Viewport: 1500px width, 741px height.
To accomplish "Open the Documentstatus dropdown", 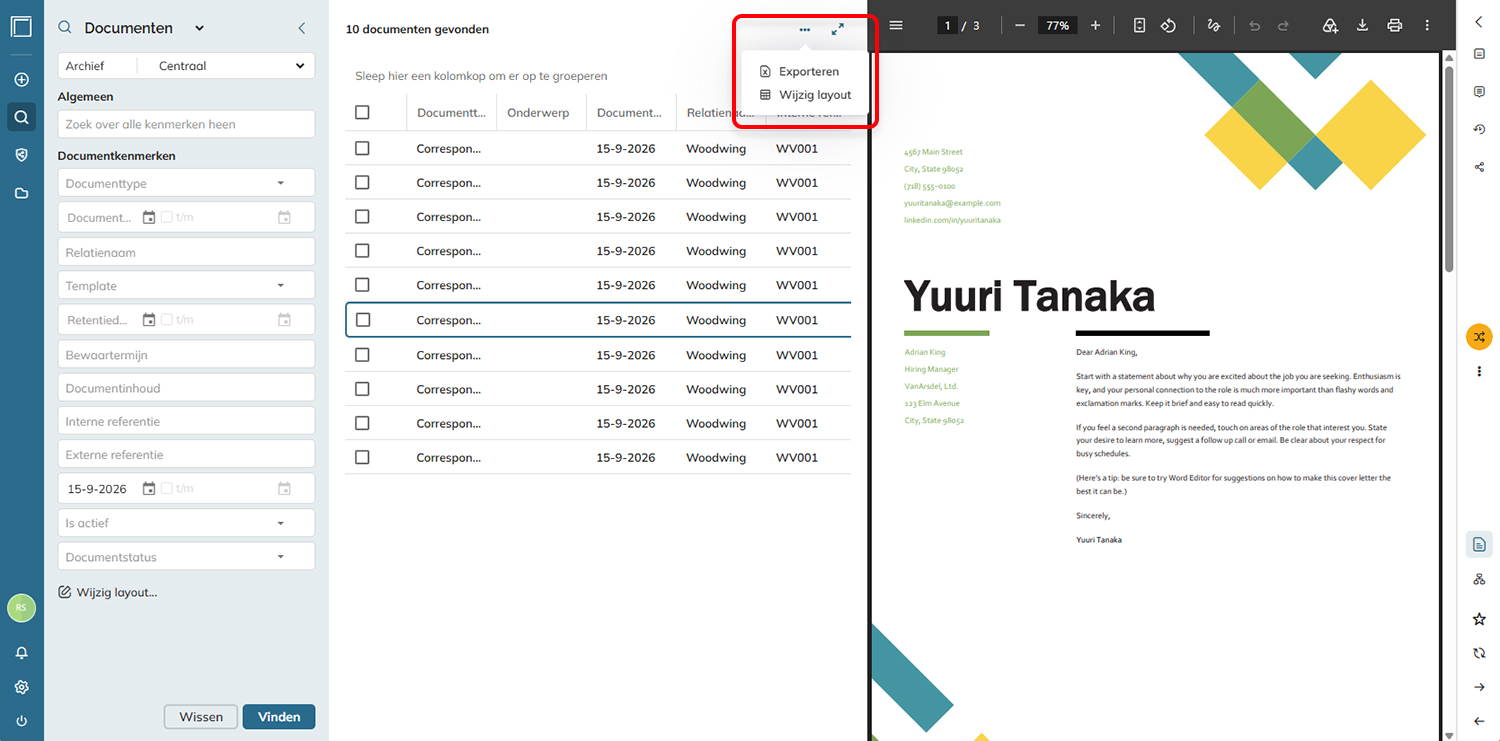I will [x=186, y=557].
